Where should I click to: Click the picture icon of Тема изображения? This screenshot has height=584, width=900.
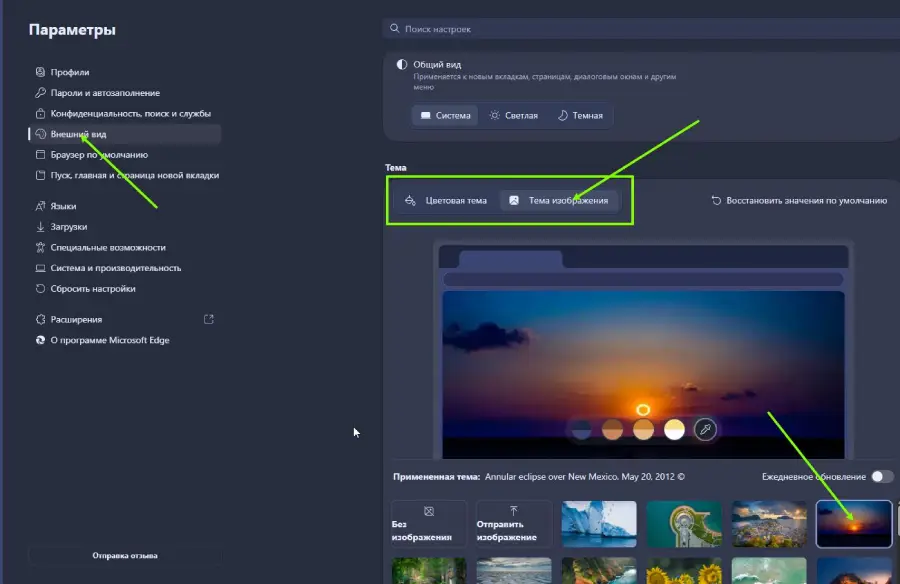514,200
